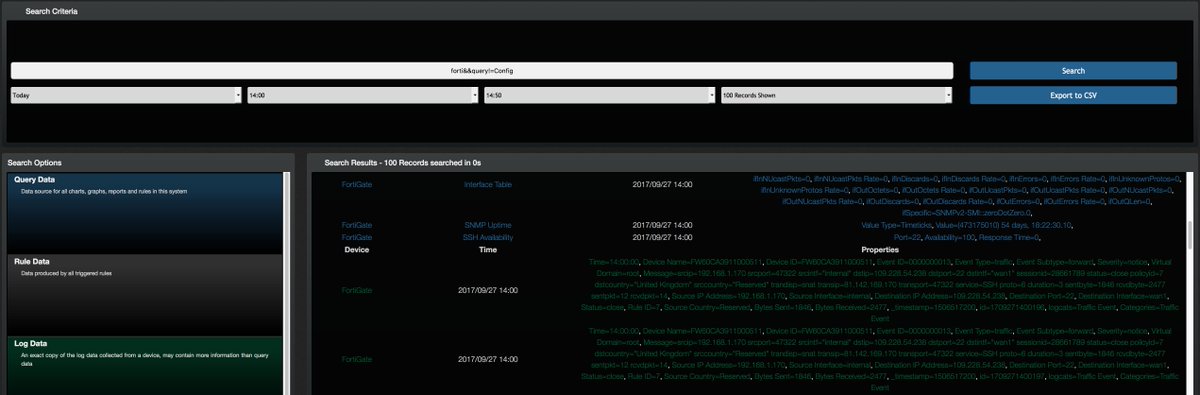Click the 'ifSpecific=SNMPv2-SMI::zeroDotZero.0' text

point(966,212)
